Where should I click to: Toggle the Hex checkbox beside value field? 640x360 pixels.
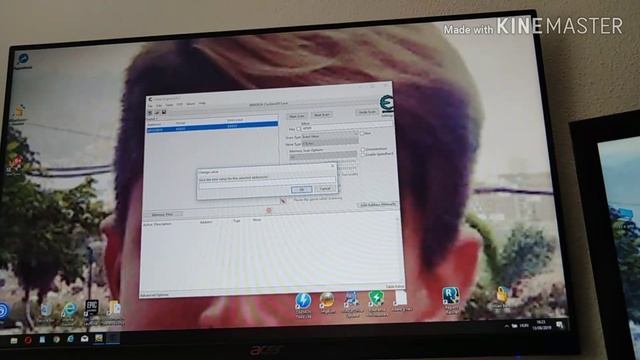tap(298, 129)
